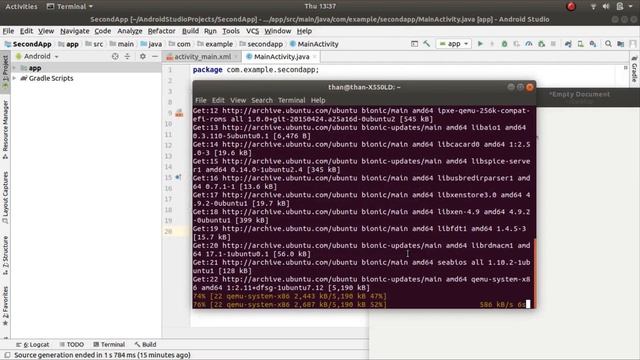
Task: Toggle the bottom Terminal tool window
Action: pyautogui.click(x=109, y=344)
